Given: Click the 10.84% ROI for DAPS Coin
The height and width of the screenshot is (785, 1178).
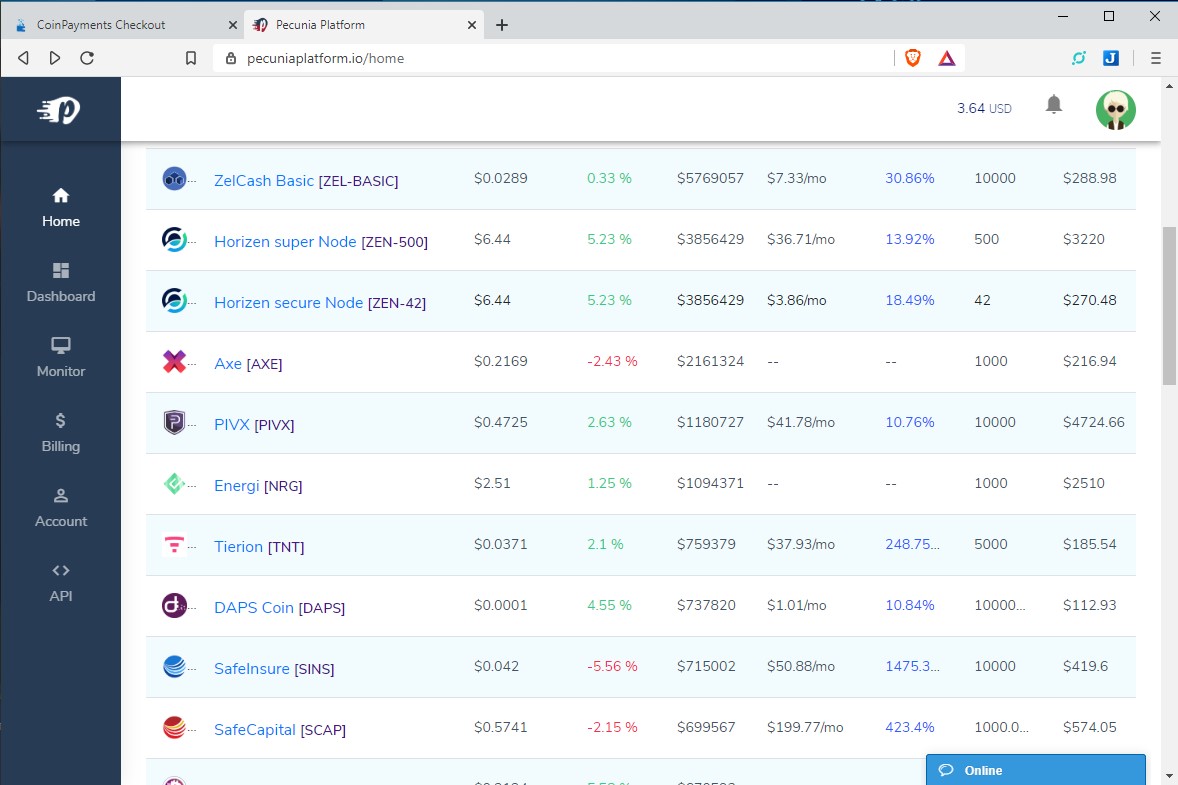Looking at the screenshot, I should coord(910,605).
